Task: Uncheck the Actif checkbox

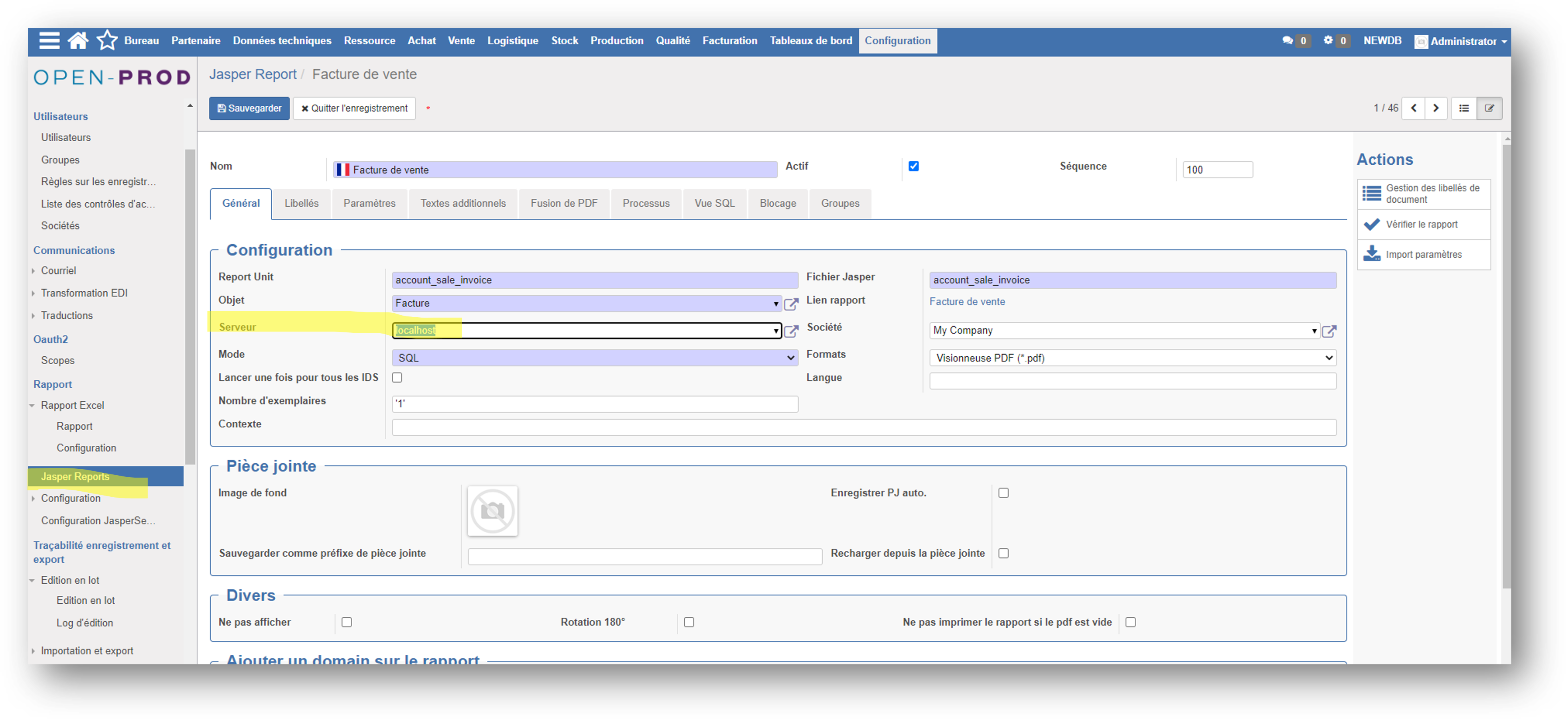Action: coord(913,166)
